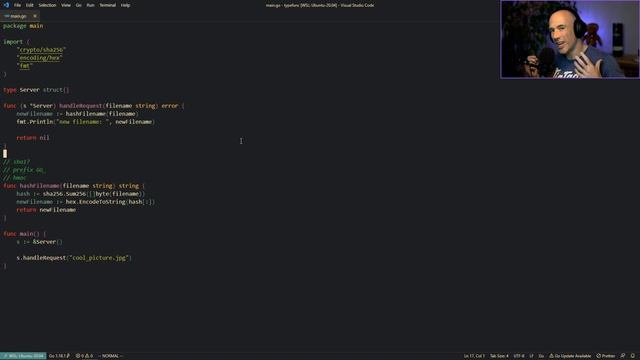
Task: Click the handleRequest method name
Action: click(80, 106)
